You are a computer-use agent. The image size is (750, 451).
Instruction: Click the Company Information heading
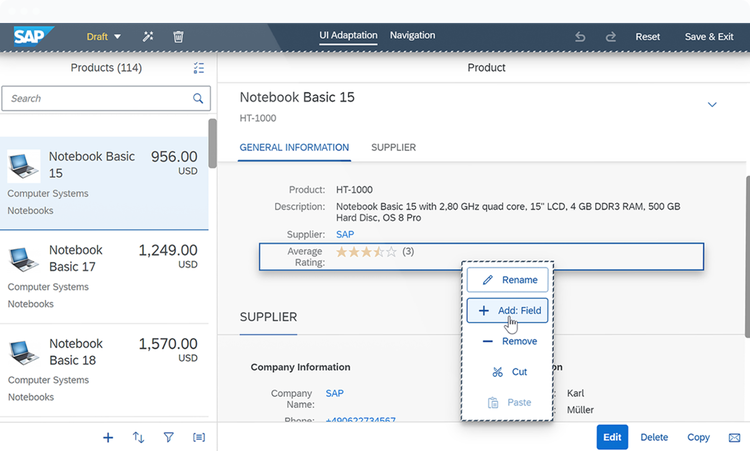[300, 367]
